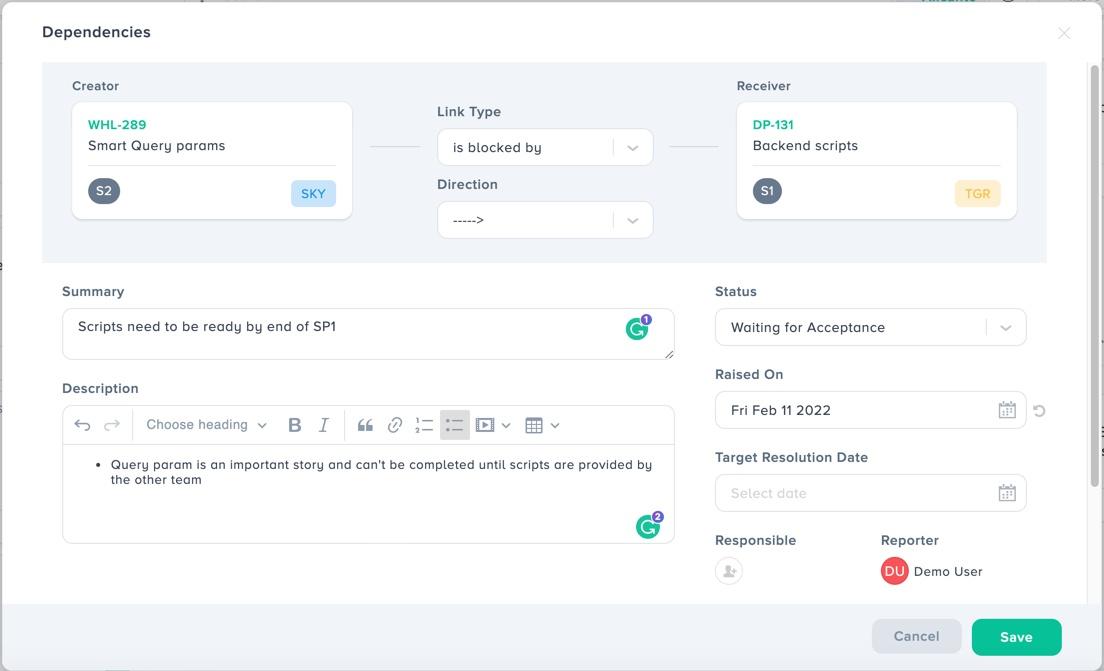
Task: Click the Redo icon in the description toolbar
Action: (110, 424)
